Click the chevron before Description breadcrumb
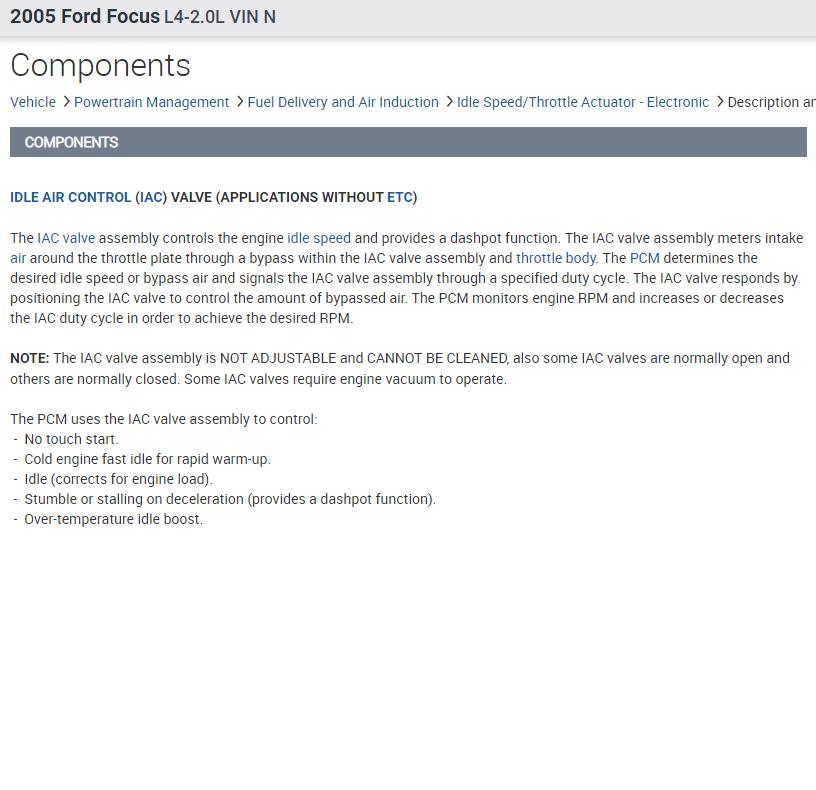Image resolution: width=816 pixels, height=790 pixels. (720, 102)
